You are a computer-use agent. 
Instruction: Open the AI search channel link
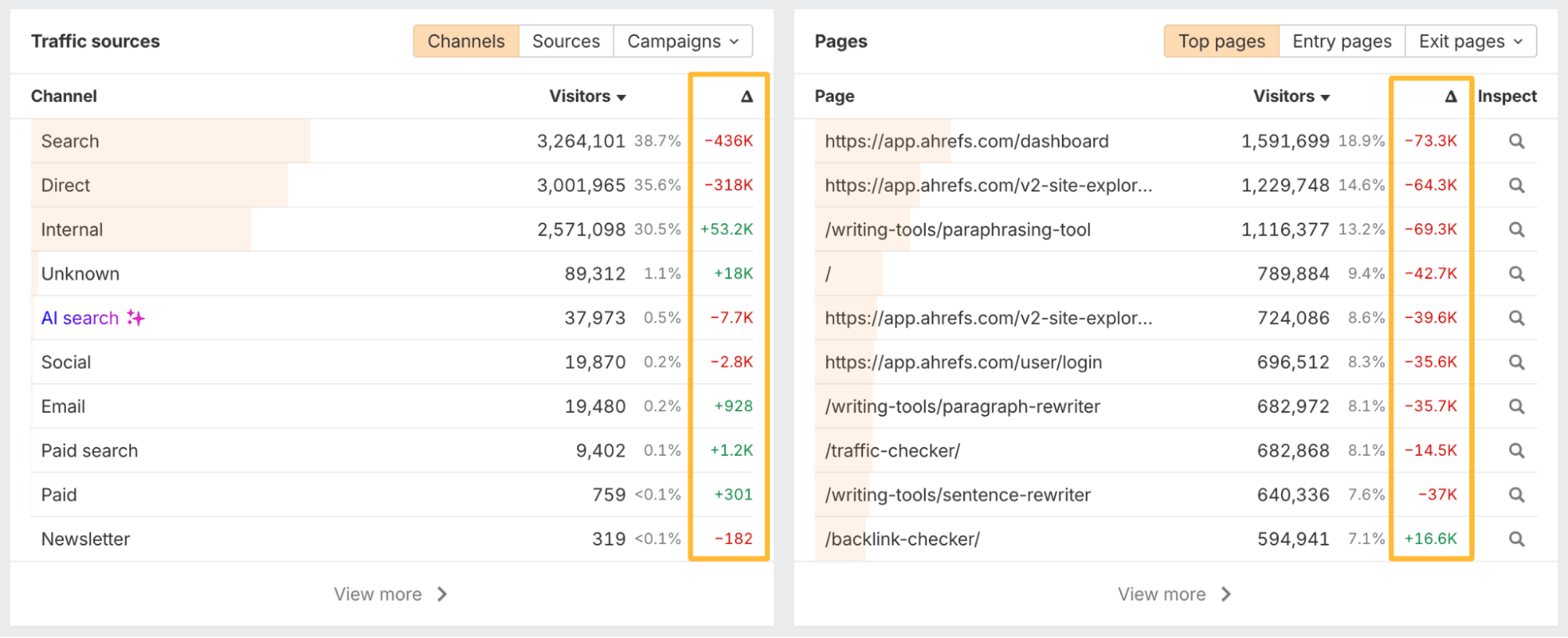(80, 318)
